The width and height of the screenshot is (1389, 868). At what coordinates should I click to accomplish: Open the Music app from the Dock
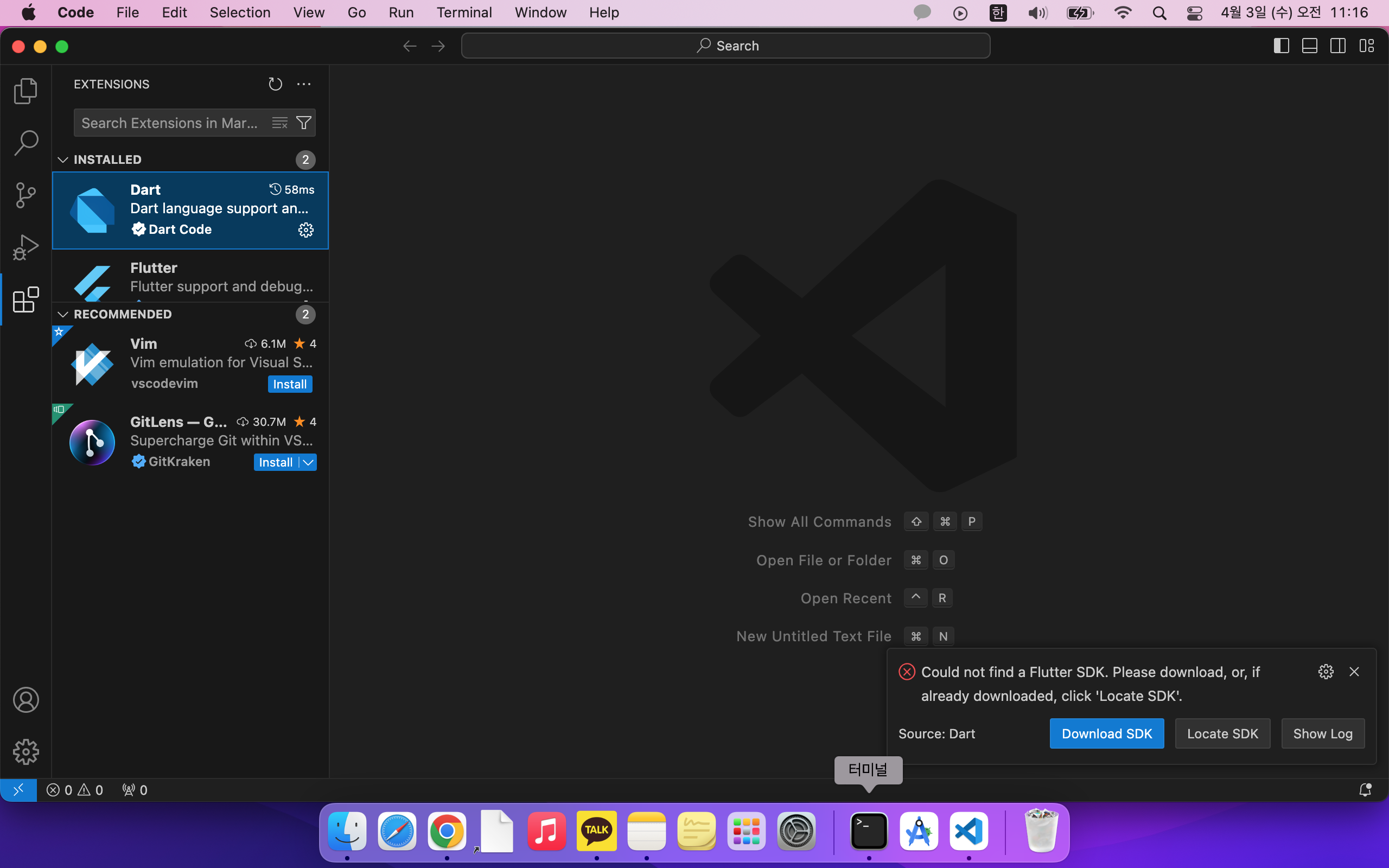(x=546, y=831)
